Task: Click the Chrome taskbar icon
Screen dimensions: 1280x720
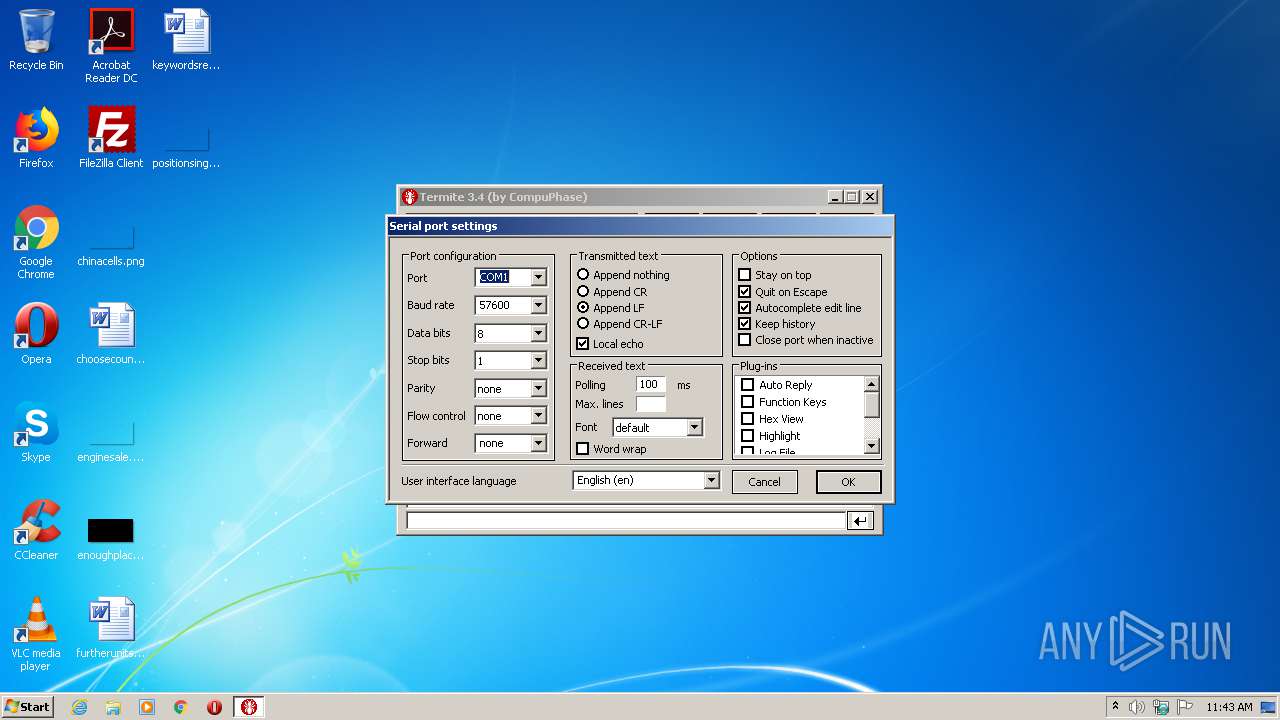Action: point(181,707)
